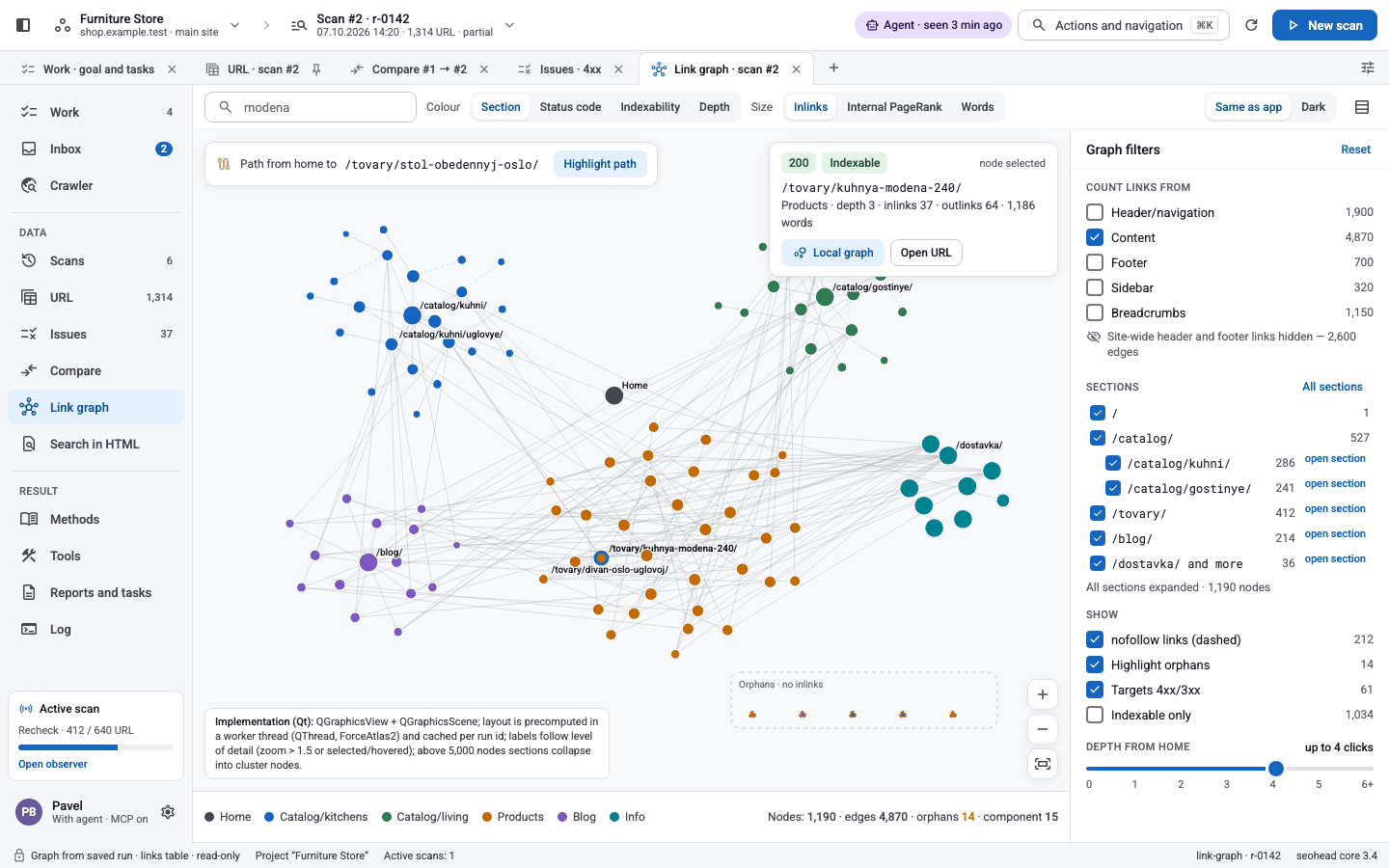
Task: Toggle Indexable only filter
Action: click(1095, 715)
